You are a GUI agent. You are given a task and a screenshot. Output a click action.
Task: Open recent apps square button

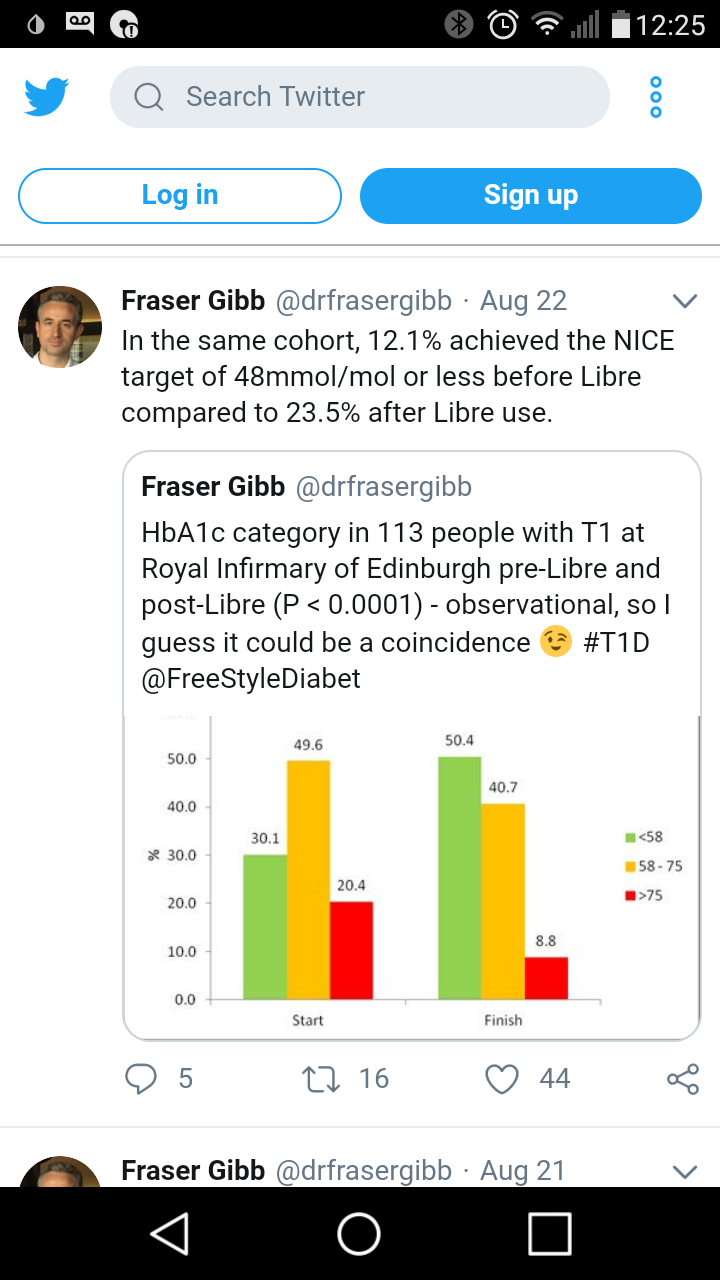click(x=549, y=1234)
